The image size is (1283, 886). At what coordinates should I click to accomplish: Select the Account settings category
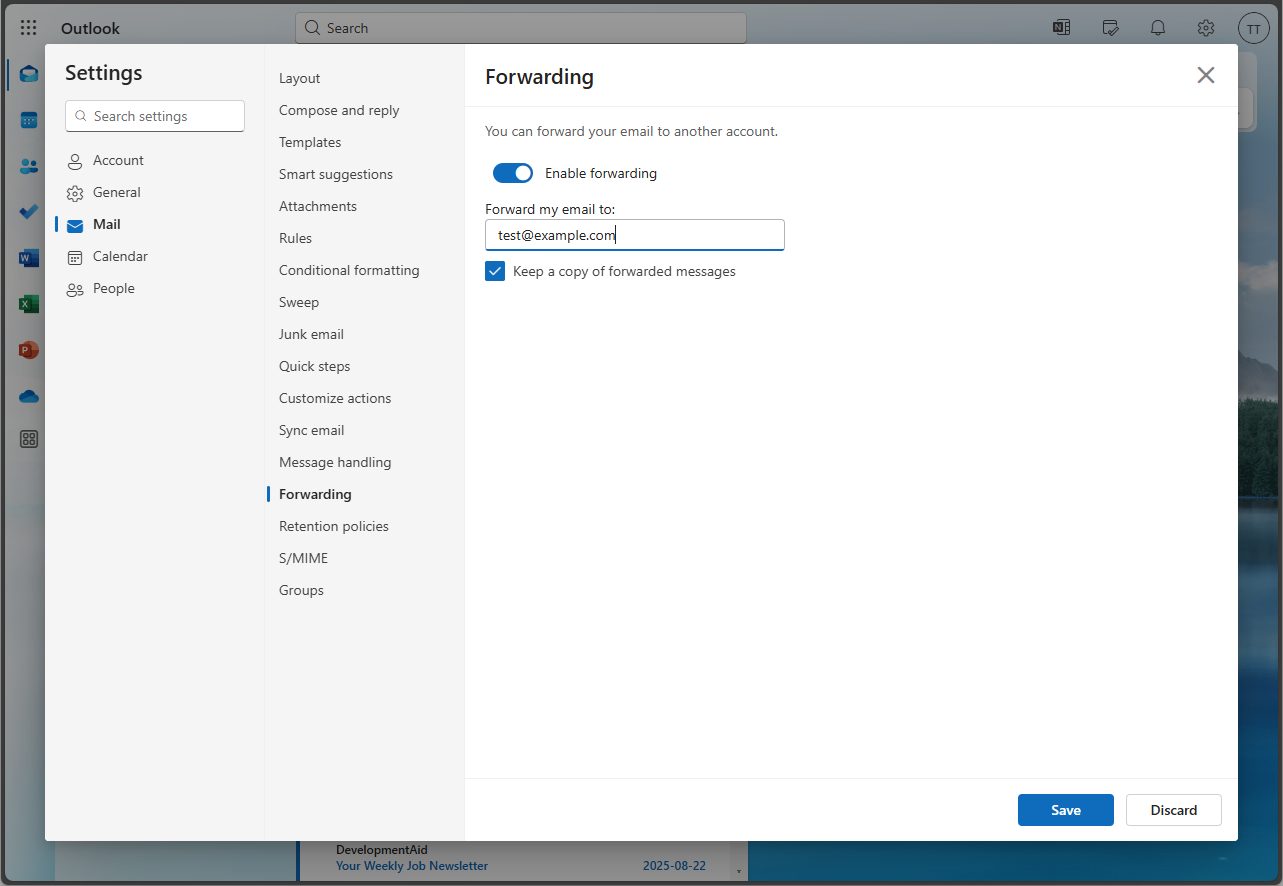[118, 160]
